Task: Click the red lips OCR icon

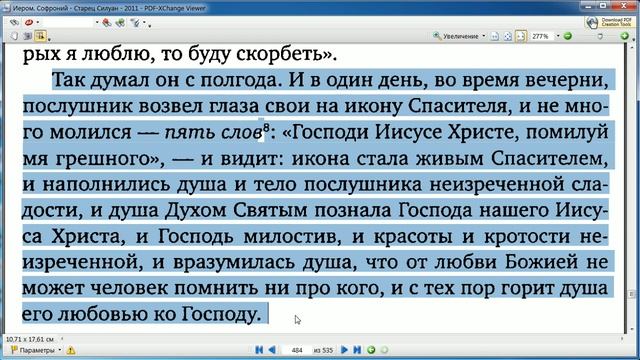Action: (x=29, y=22)
